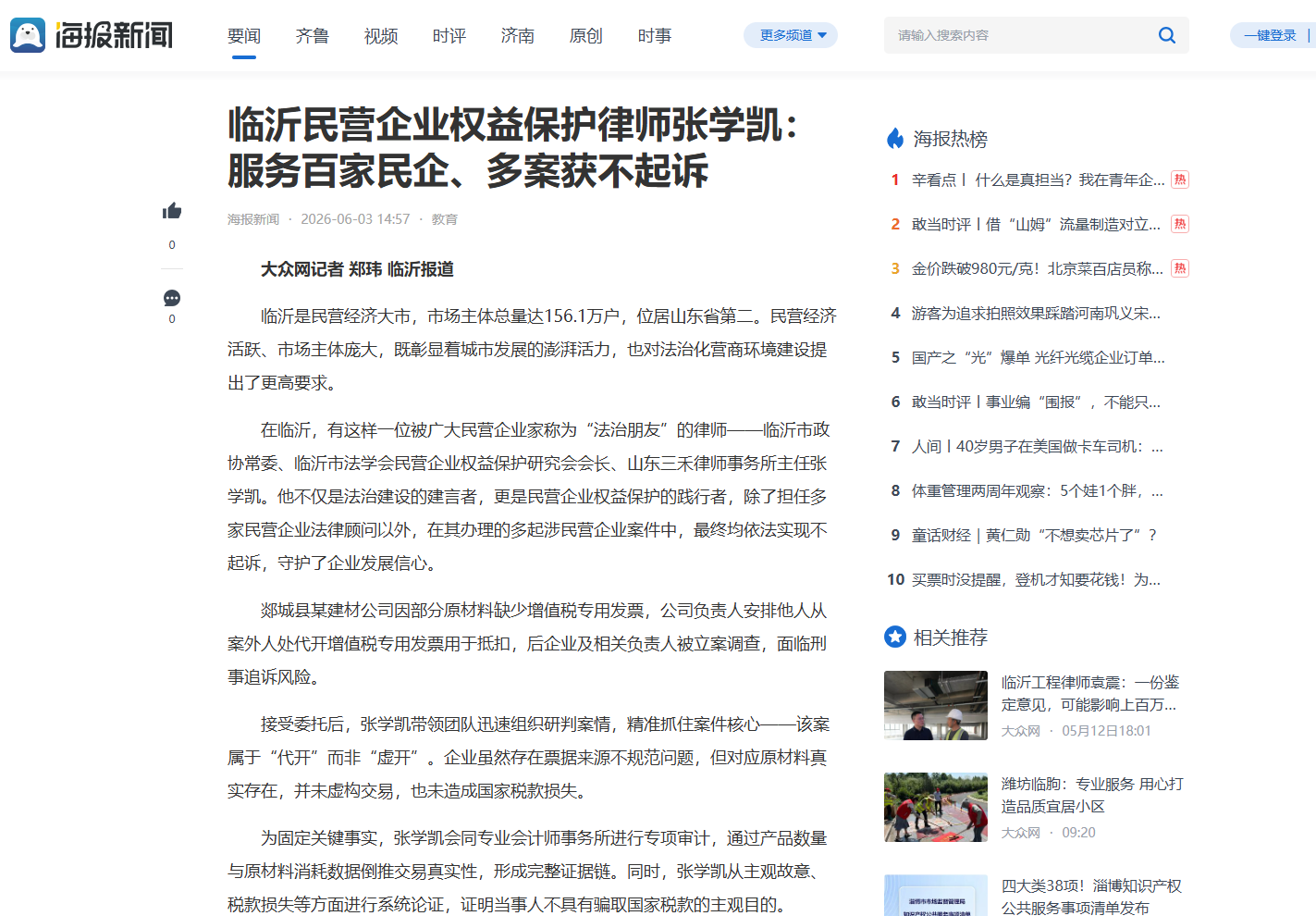This screenshot has height=916, width=1316.
Task: Click the 热 badge on 辛看点 headline
Action: pyautogui.click(x=1180, y=179)
